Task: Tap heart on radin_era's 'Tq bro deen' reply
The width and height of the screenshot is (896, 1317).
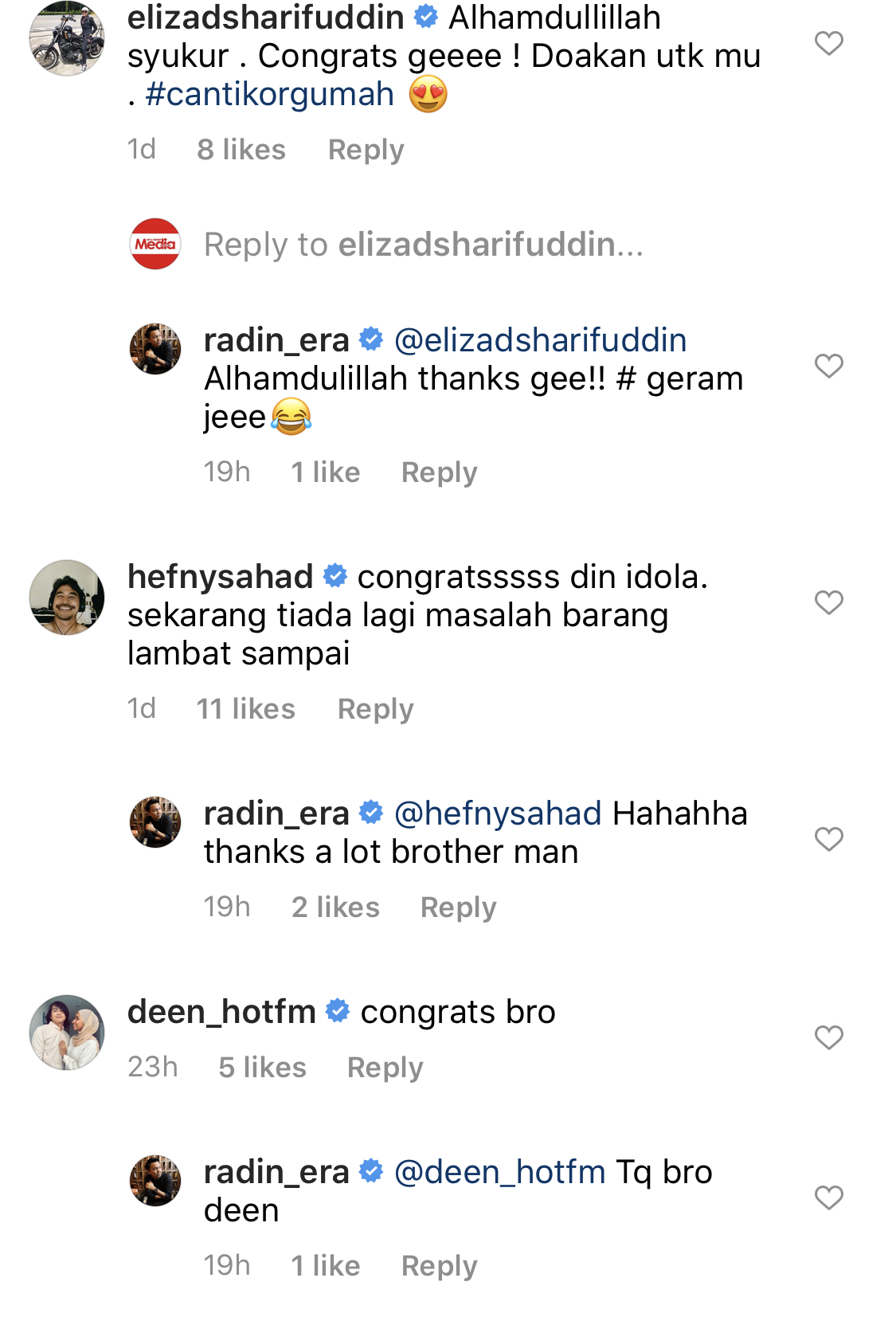Action: coord(828,1197)
